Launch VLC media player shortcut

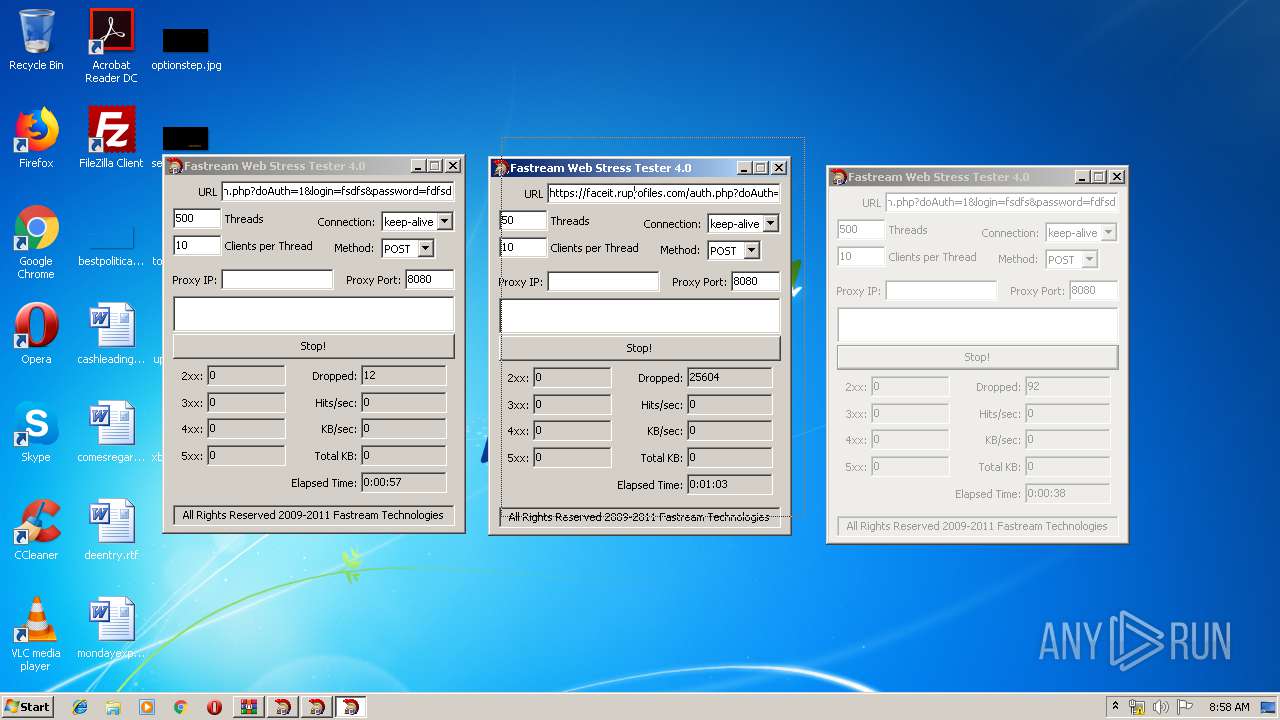point(36,634)
